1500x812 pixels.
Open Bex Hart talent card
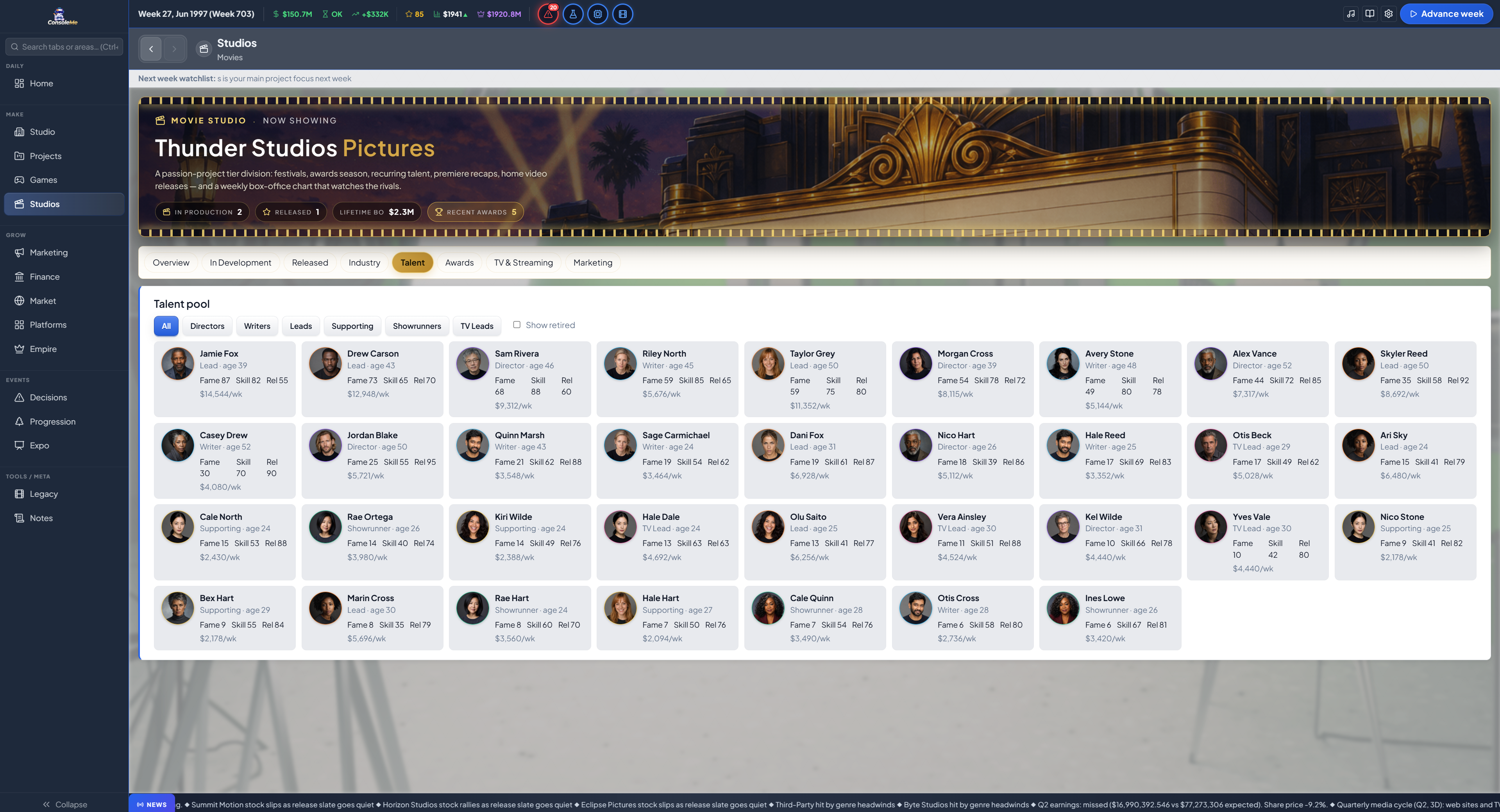[225, 617]
